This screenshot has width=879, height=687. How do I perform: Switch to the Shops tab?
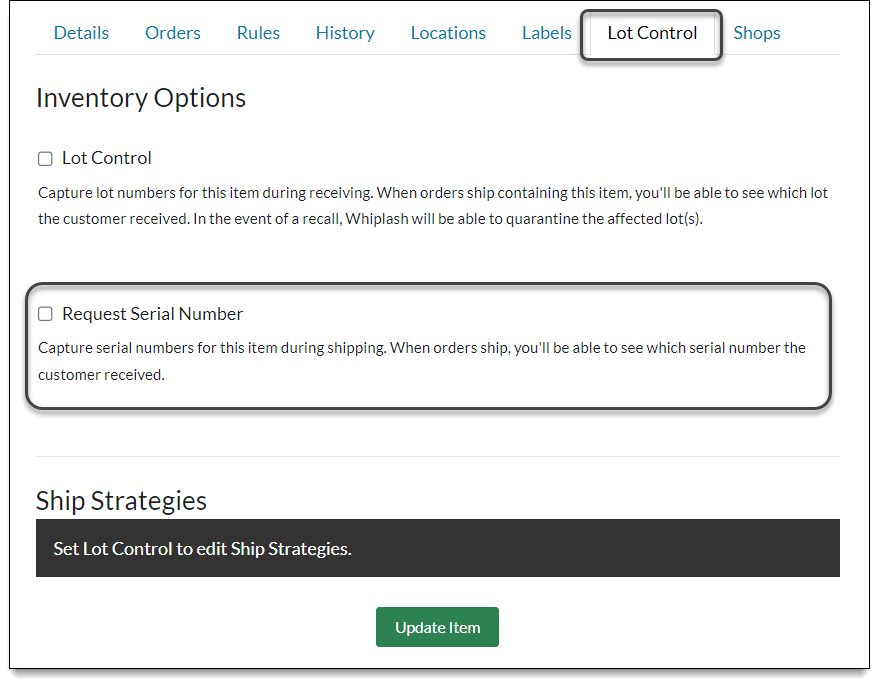(x=757, y=33)
